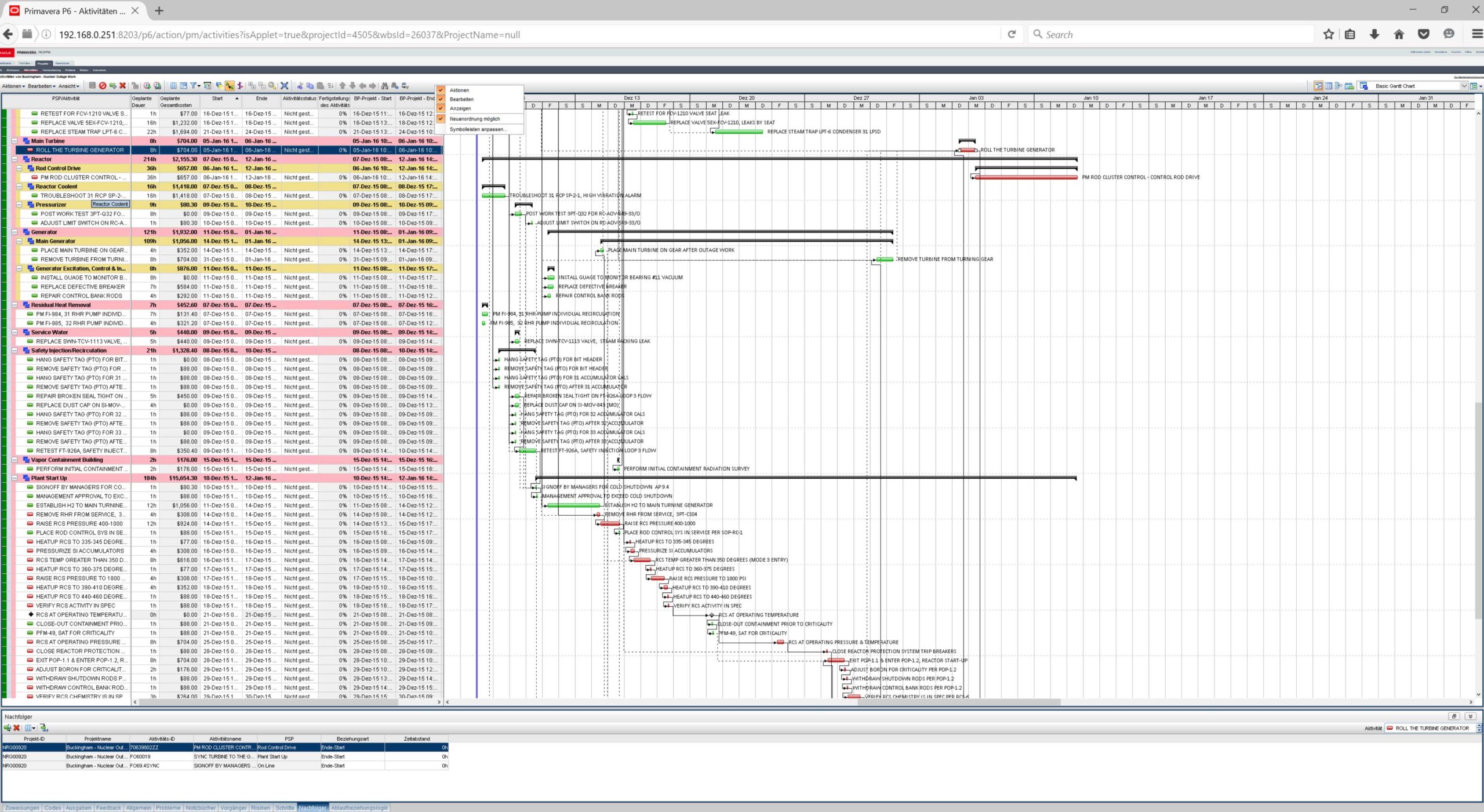Uncheck Anzeigen toolbar option in popup
This screenshot has height=812, width=1484.
[441, 108]
